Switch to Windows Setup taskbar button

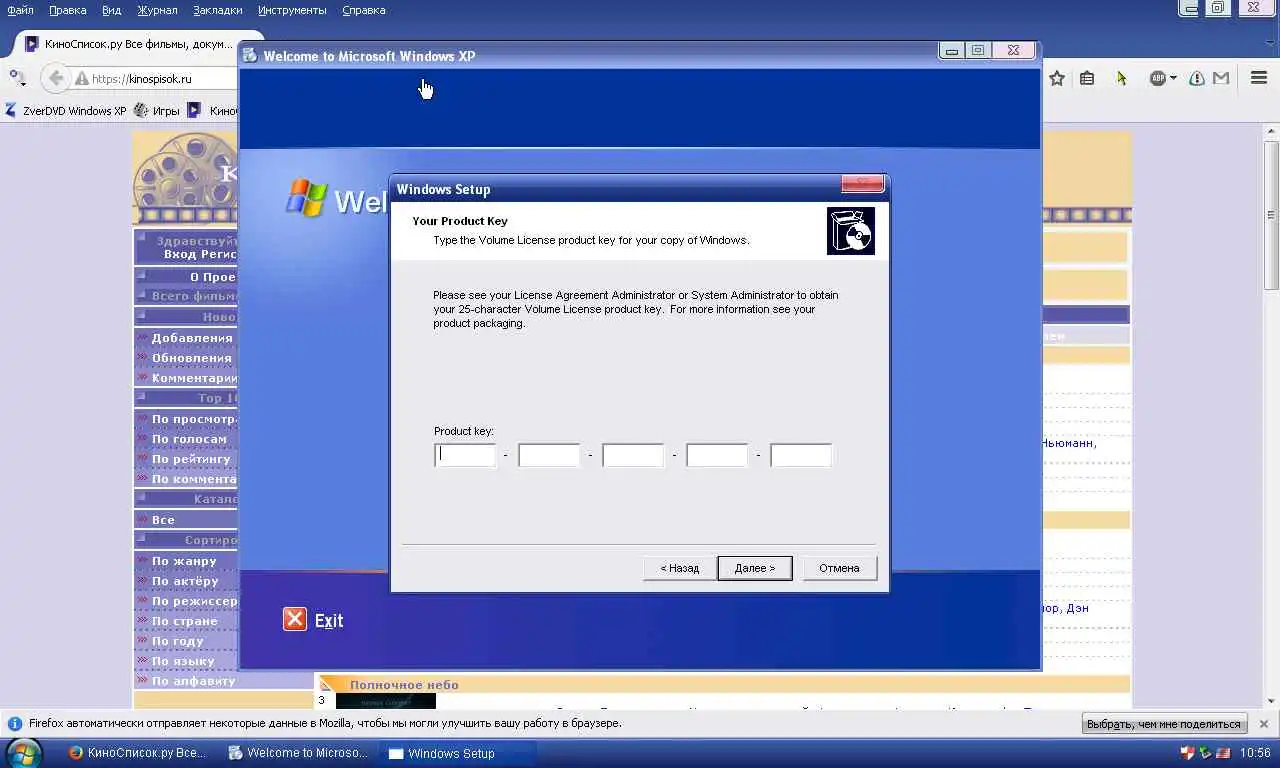coord(457,753)
